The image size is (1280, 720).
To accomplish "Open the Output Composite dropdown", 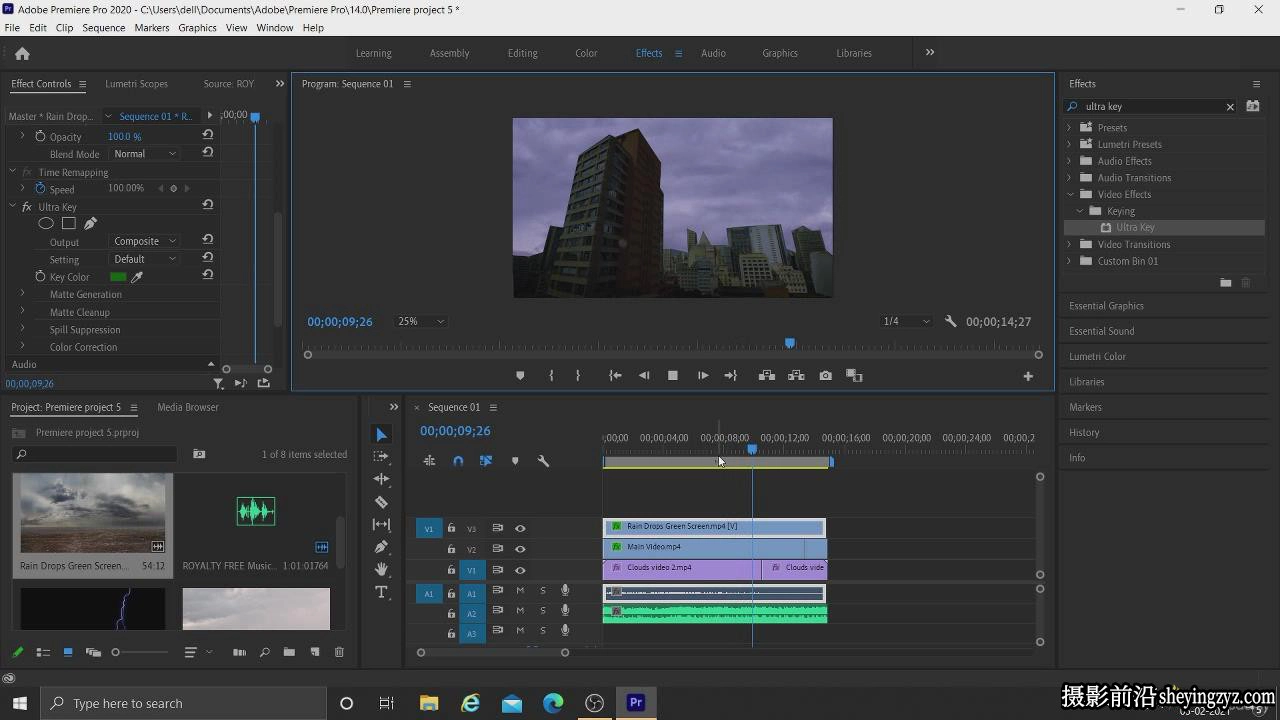I will (144, 241).
